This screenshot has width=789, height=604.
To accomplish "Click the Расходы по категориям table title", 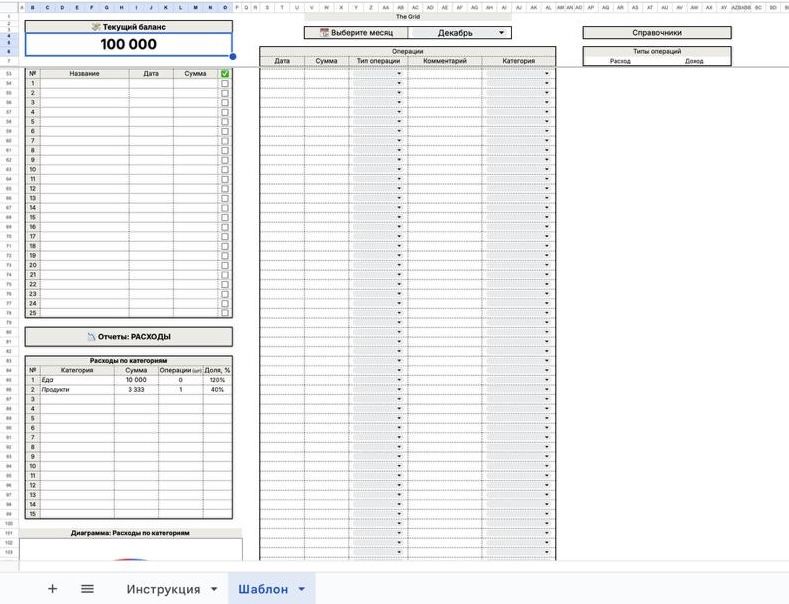I will pyautogui.click(x=128, y=360).
